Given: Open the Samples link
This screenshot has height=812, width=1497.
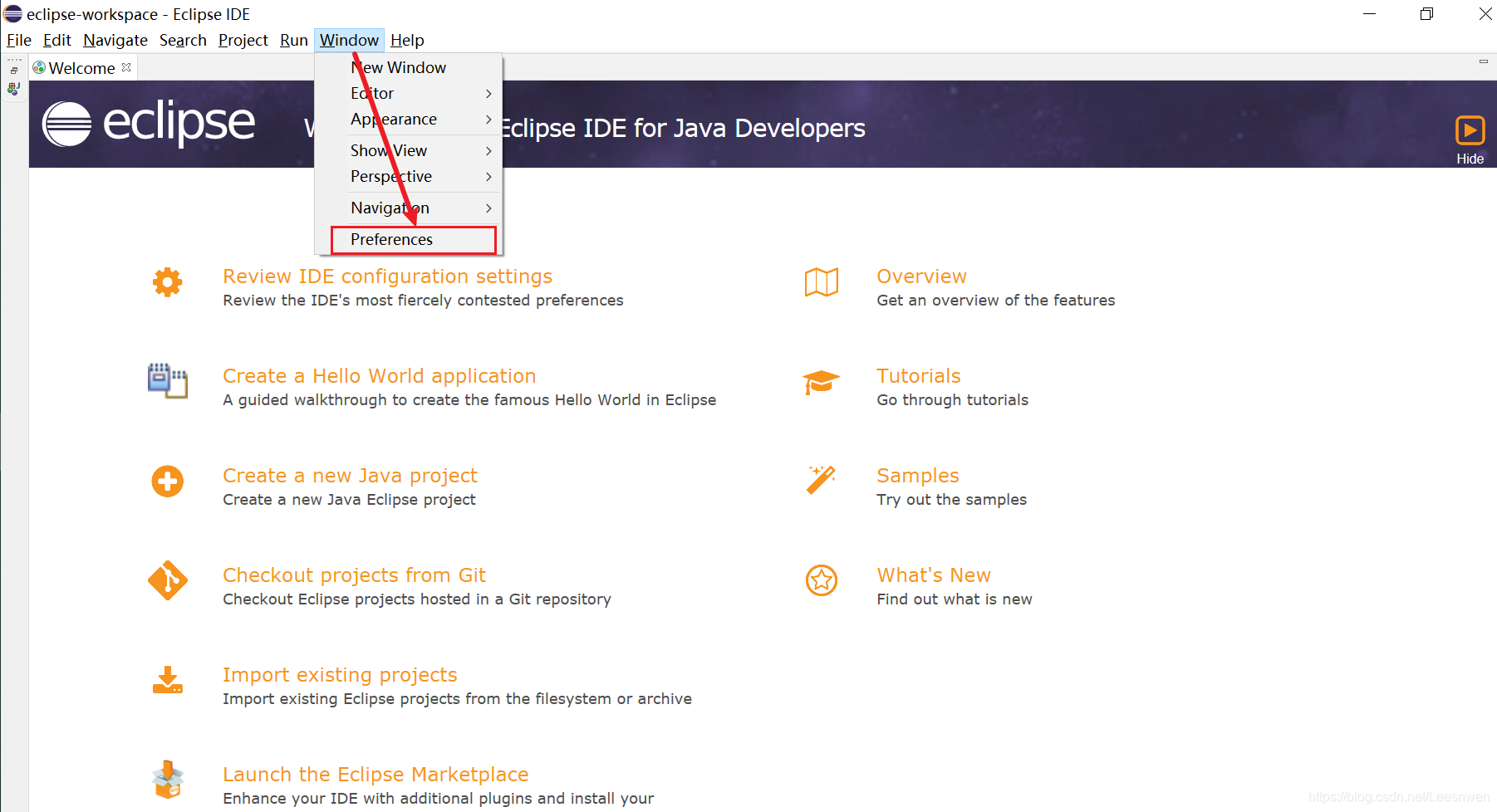Looking at the screenshot, I should [917, 476].
